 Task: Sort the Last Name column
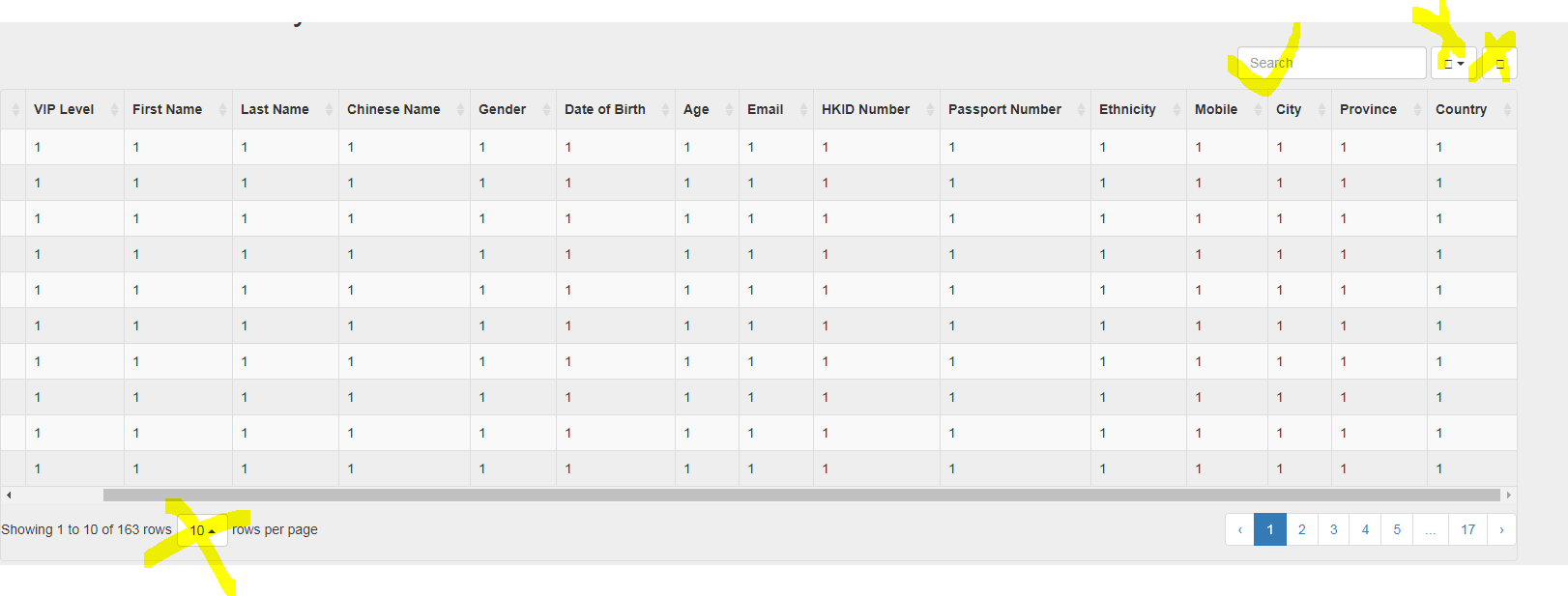click(274, 109)
